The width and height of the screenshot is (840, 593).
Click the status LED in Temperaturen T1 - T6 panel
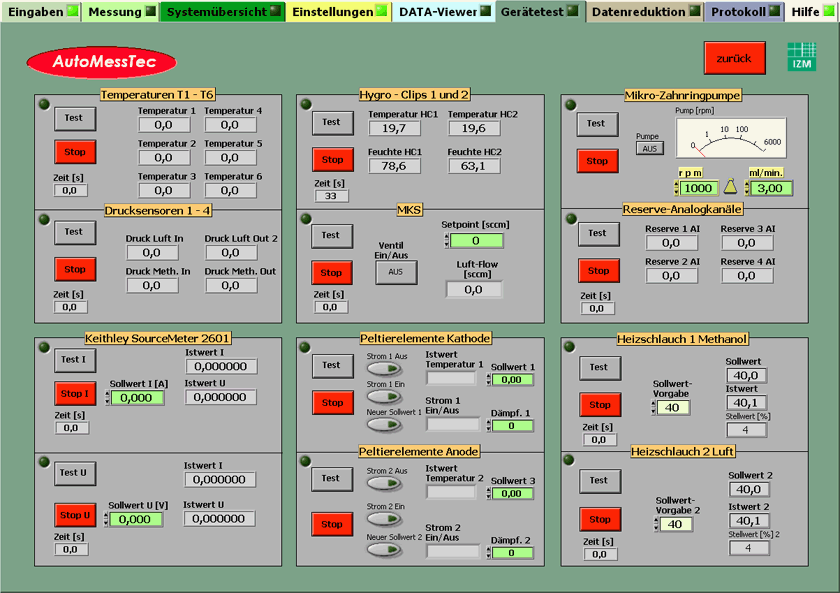[44, 104]
